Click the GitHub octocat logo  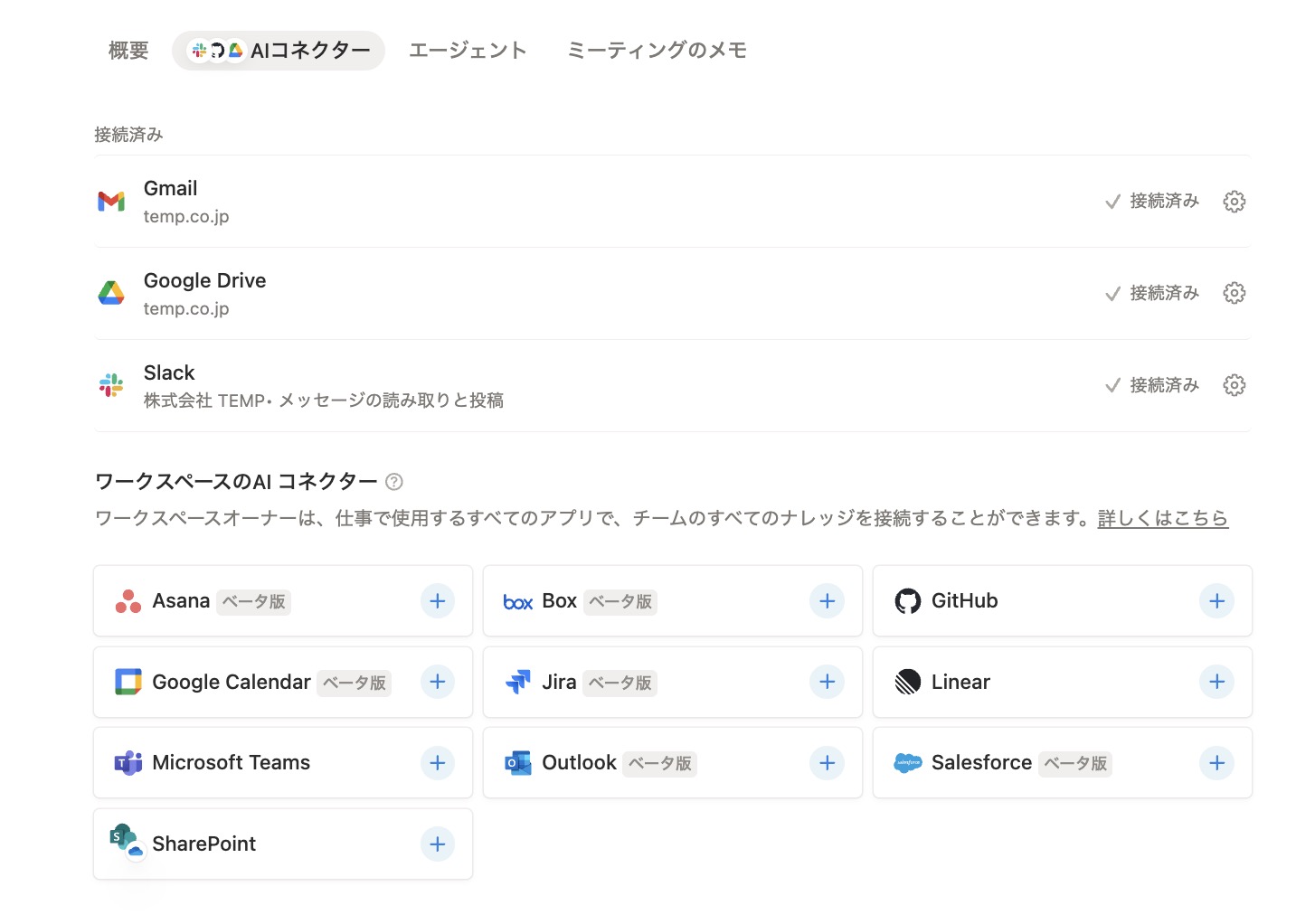click(908, 601)
